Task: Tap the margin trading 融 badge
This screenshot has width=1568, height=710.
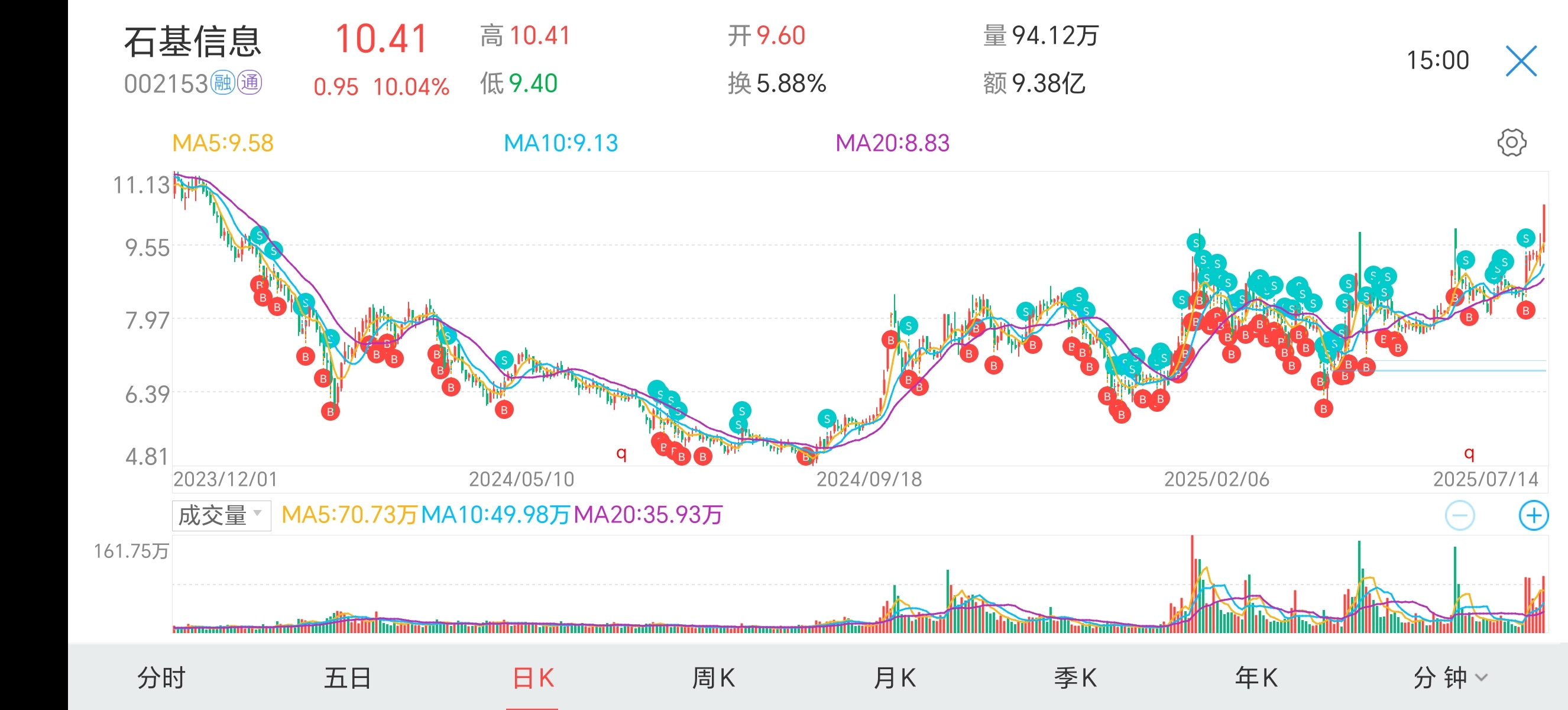Action: [223, 83]
